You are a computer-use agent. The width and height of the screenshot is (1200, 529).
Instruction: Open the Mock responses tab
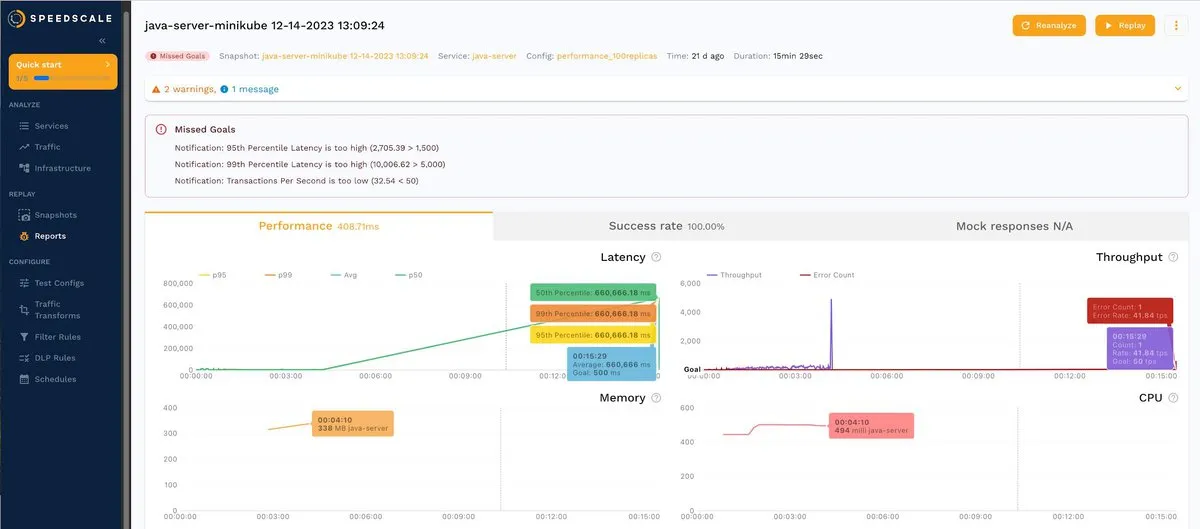click(x=1014, y=226)
